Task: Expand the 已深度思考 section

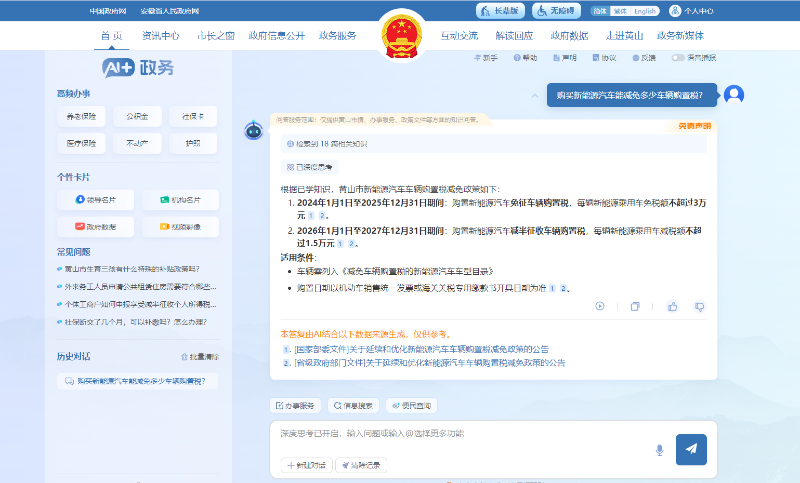Action: (x=310, y=166)
